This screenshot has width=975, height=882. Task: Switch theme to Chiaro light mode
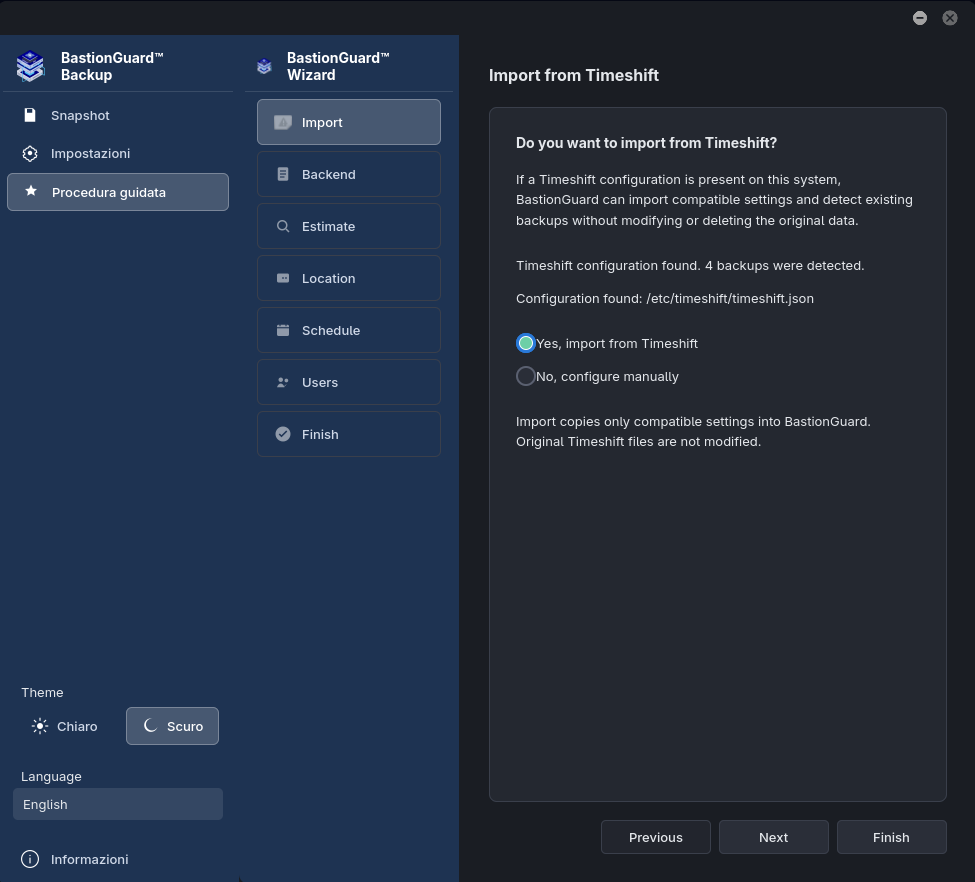(x=65, y=726)
